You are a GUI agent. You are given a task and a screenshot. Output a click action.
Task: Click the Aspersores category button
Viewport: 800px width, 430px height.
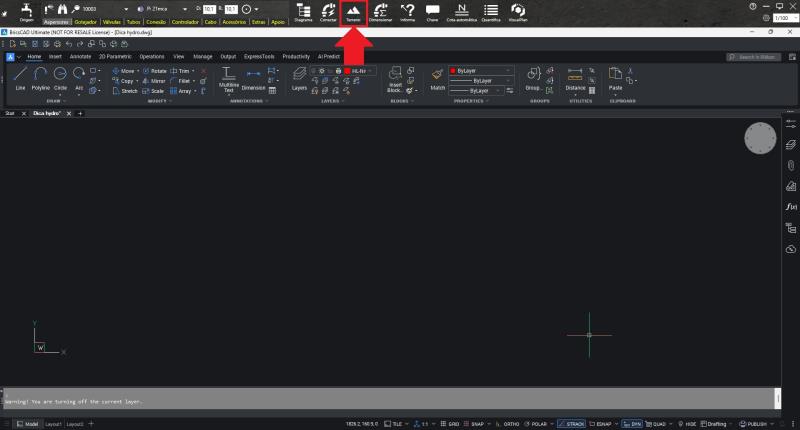(x=57, y=20)
